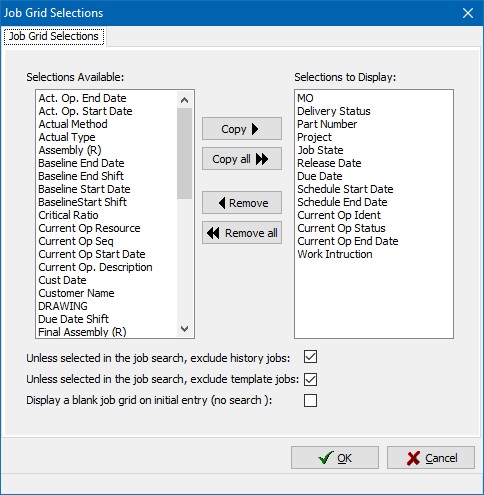Click the scroll down arrow in Selections Available
Screen dimensions: 484x495
184,329
